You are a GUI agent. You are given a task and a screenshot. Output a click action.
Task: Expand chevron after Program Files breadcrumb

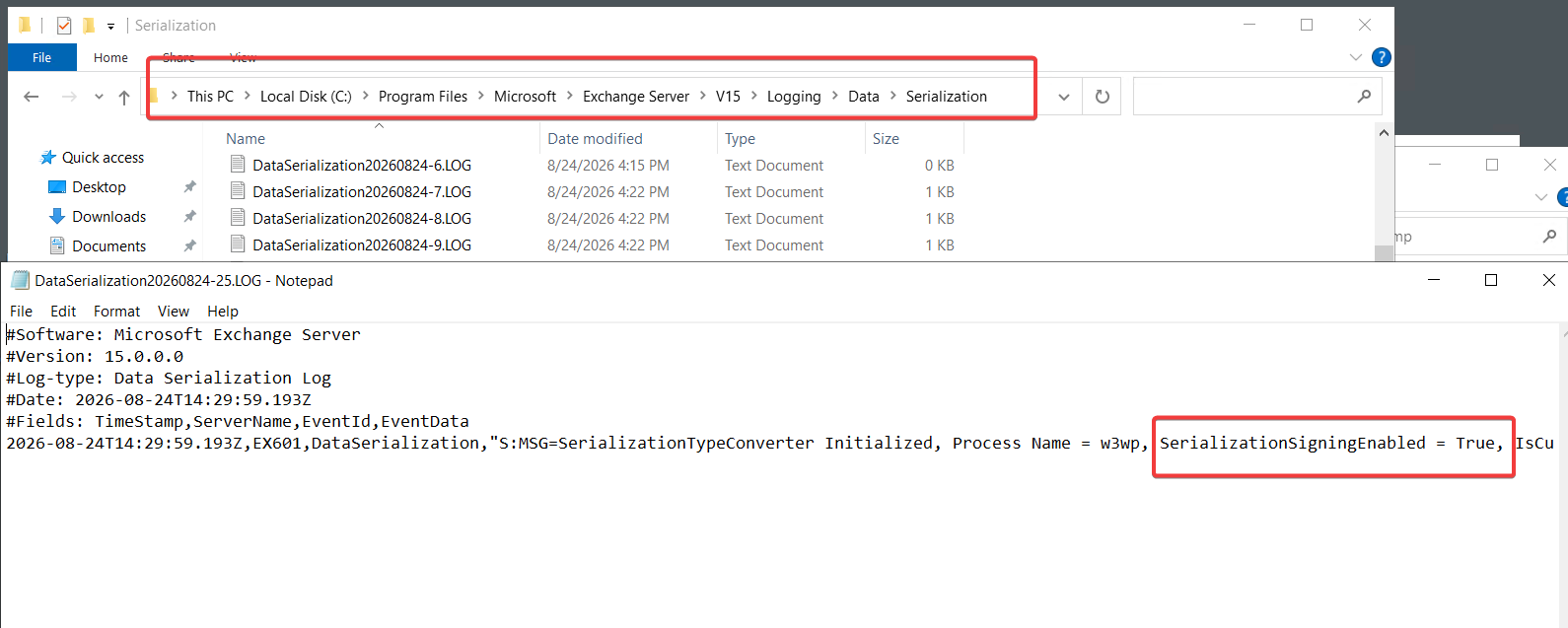(481, 96)
